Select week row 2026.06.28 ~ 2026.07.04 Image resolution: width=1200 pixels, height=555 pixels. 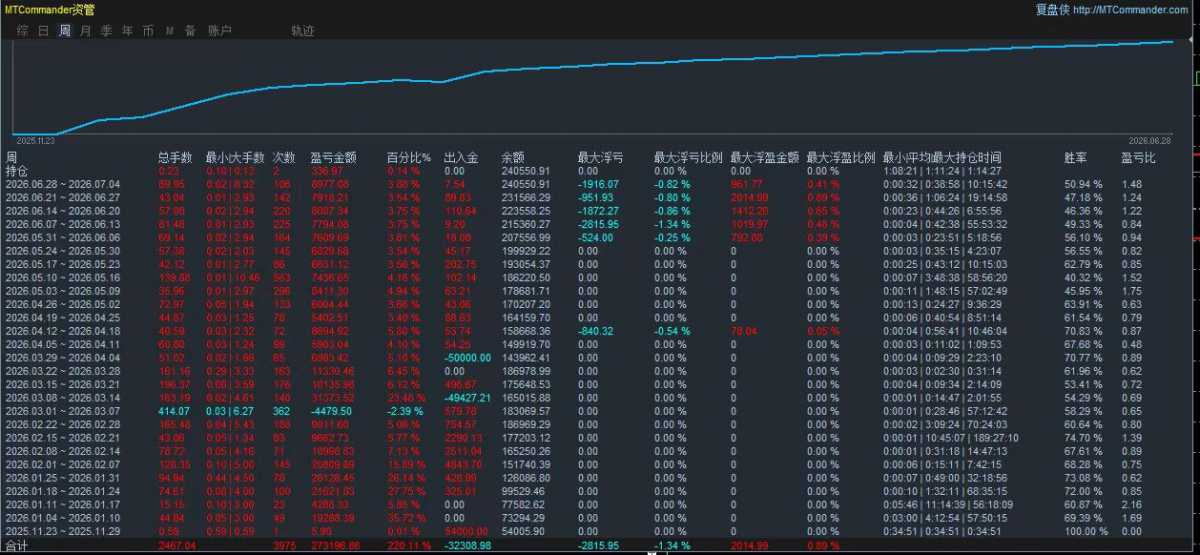(62, 185)
